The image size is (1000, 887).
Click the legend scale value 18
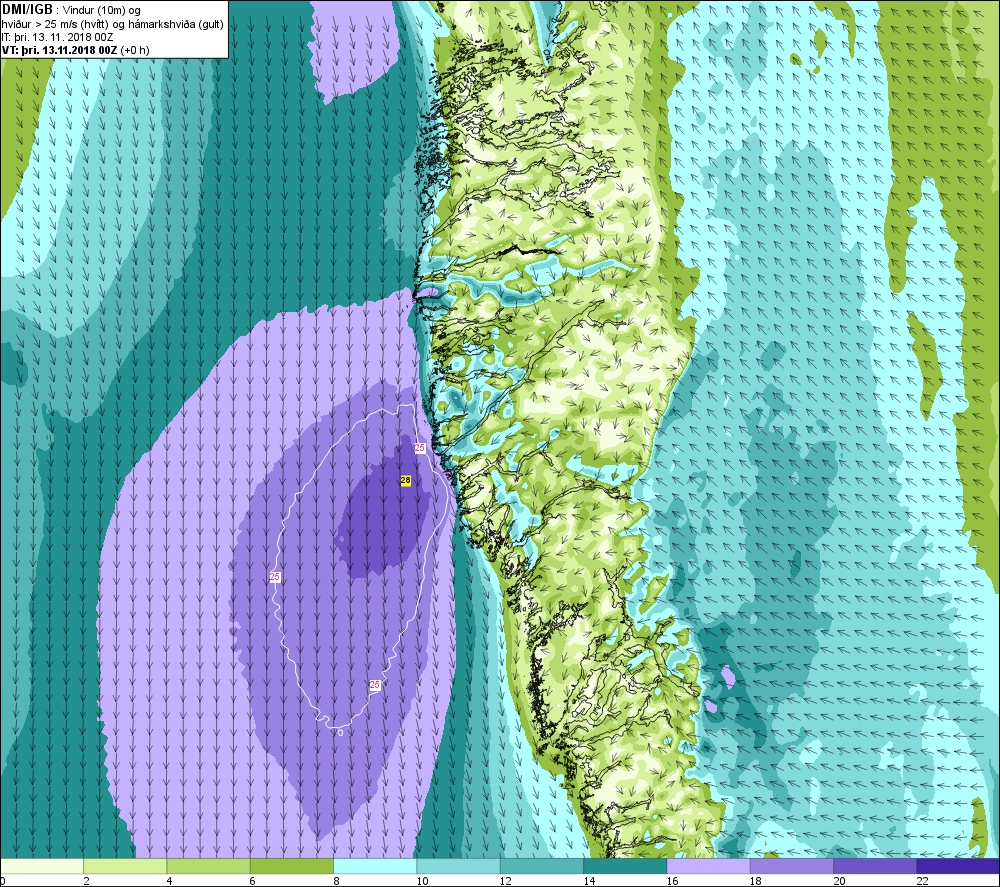pos(756,881)
